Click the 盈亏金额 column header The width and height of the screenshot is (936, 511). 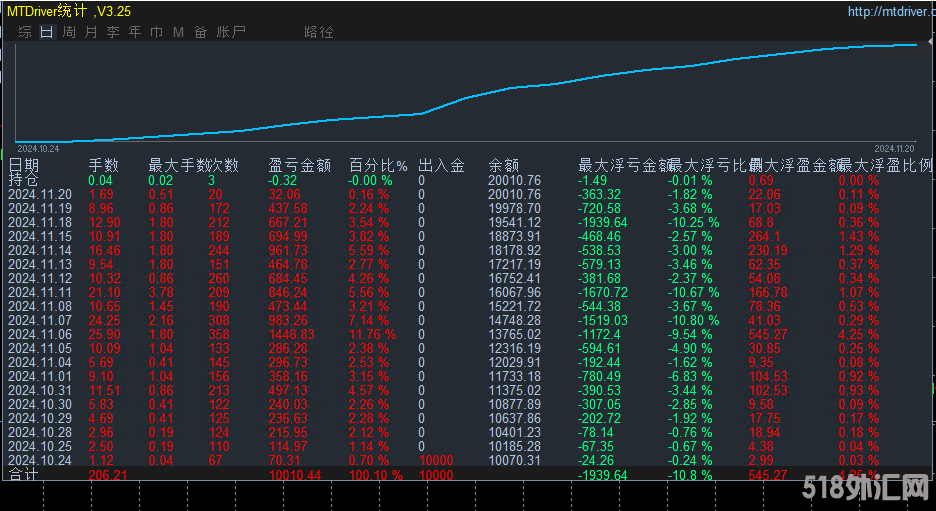coord(300,165)
